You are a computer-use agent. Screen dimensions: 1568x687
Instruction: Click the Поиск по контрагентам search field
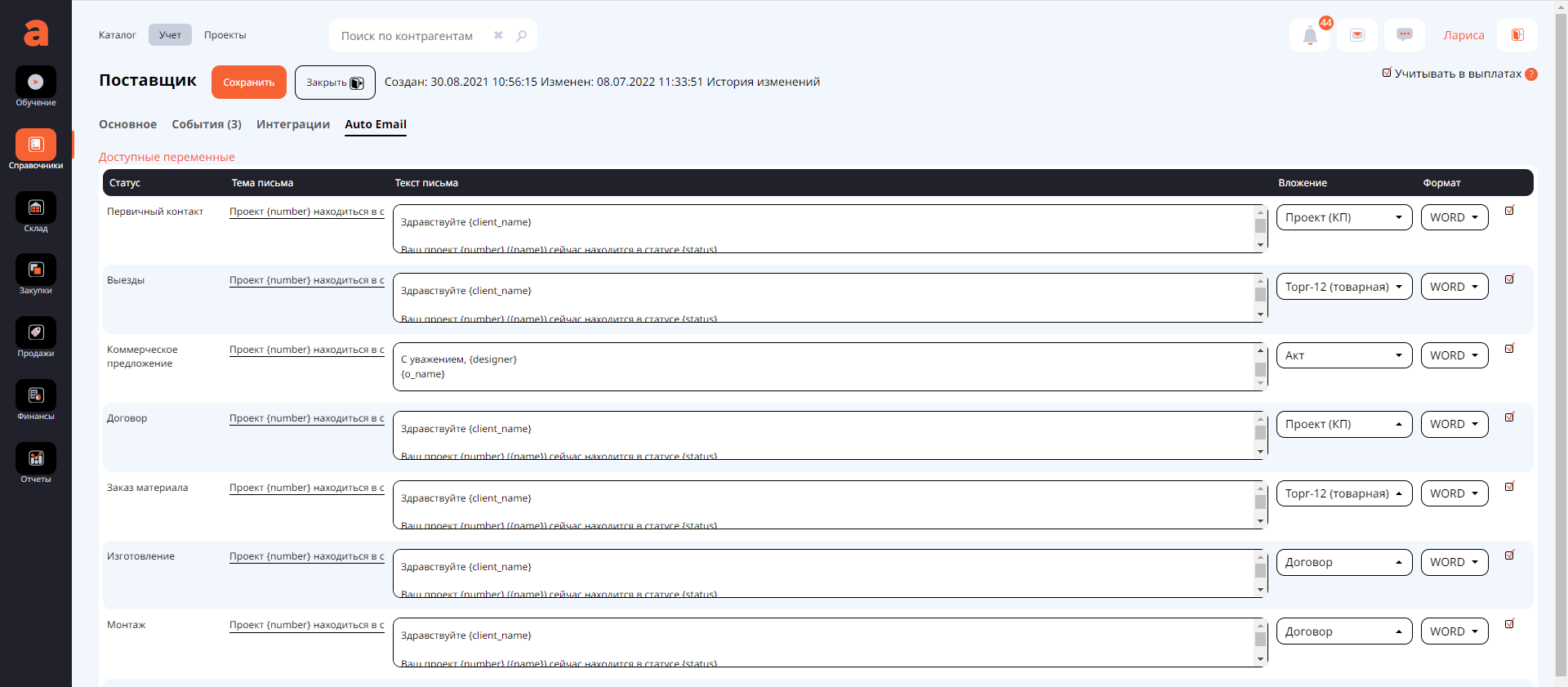412,36
